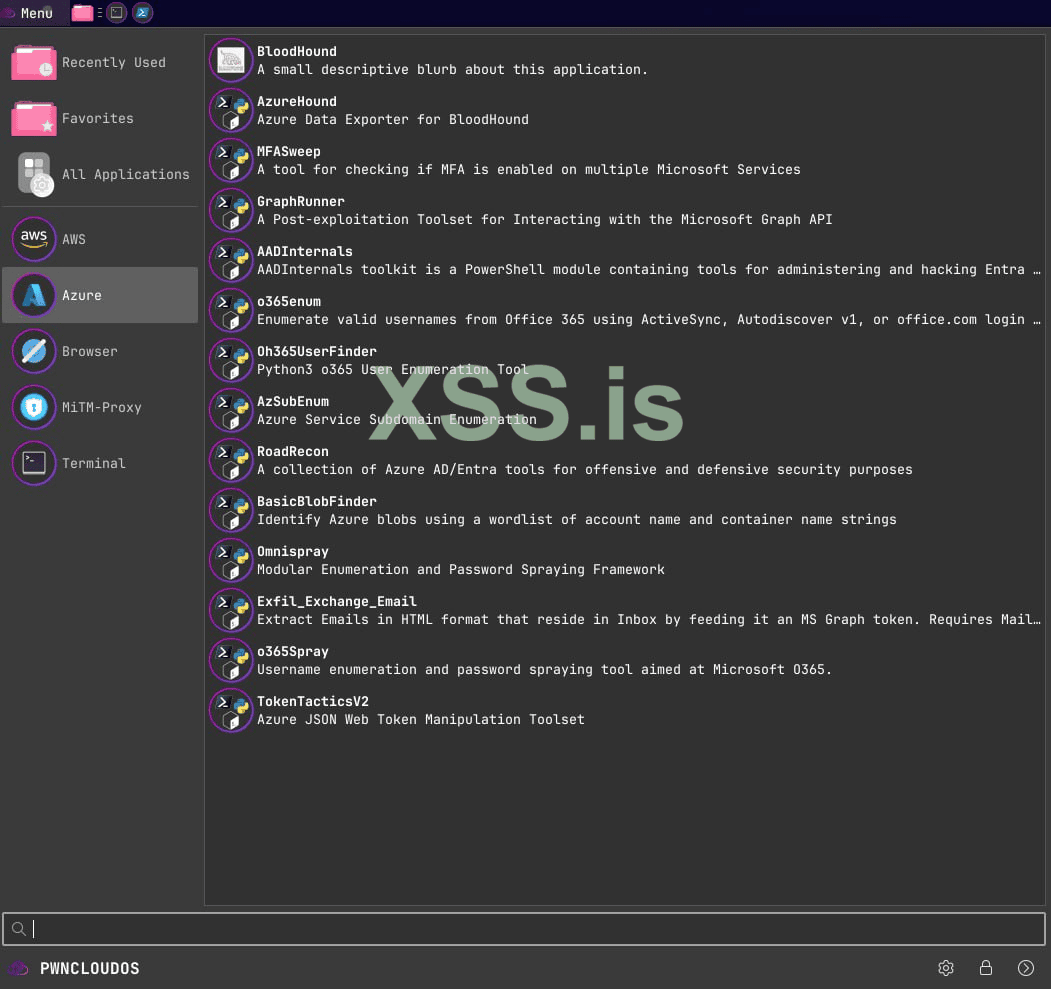The width and height of the screenshot is (1051, 989).
Task: Click the MFASweep title text
Action: coord(288,151)
